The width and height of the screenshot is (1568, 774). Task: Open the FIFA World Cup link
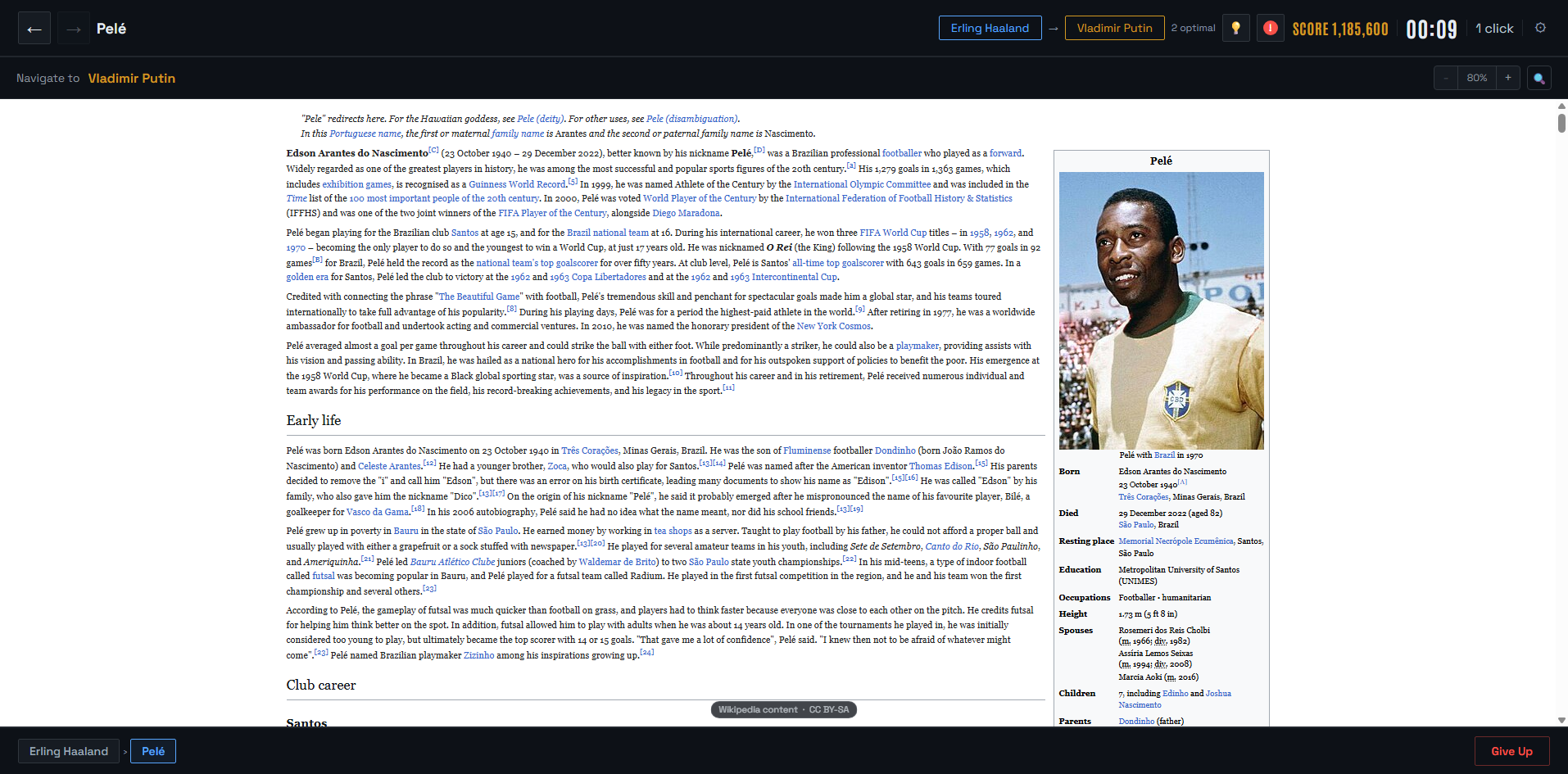coord(893,233)
